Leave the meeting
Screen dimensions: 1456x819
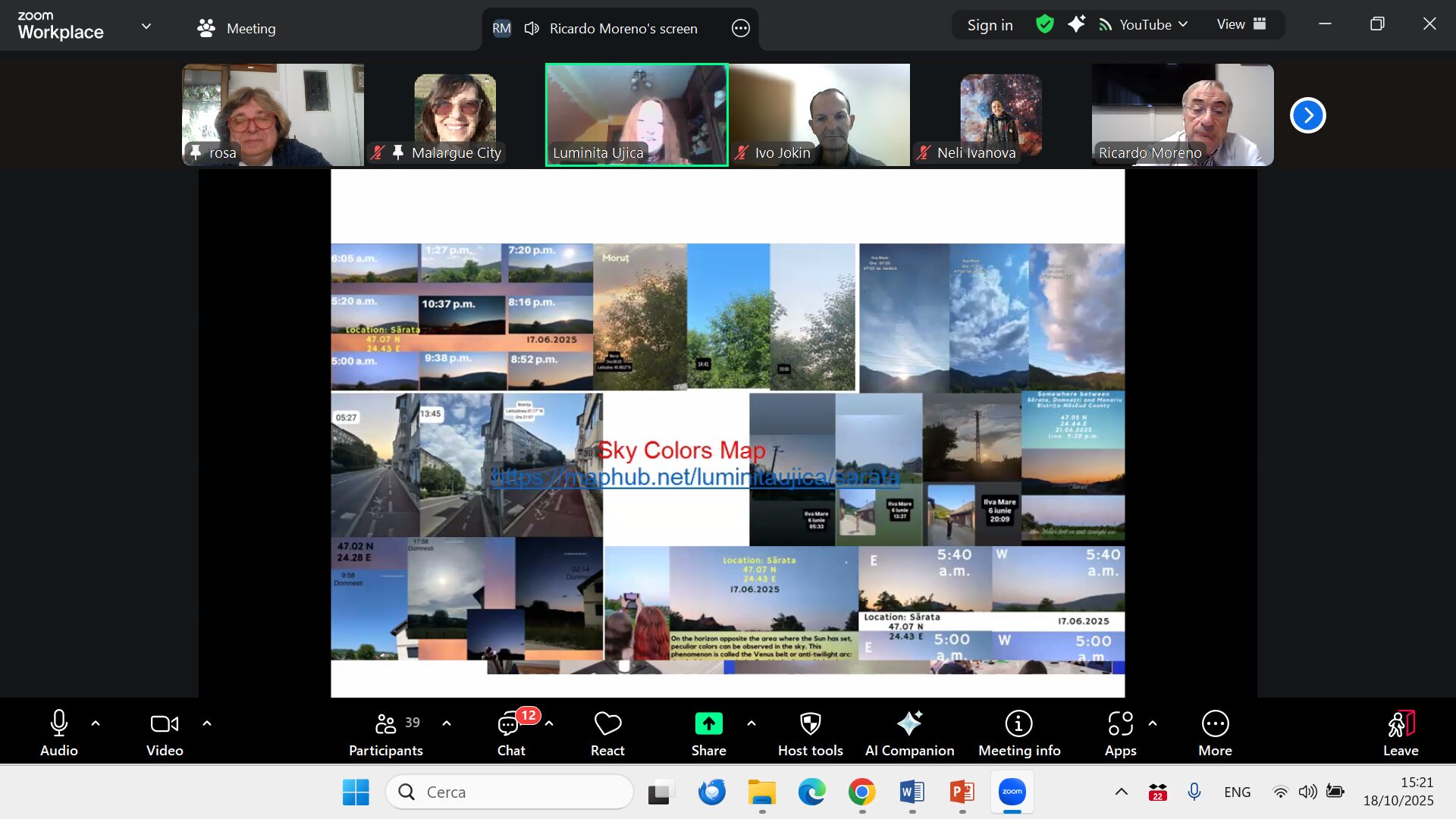click(x=1400, y=733)
